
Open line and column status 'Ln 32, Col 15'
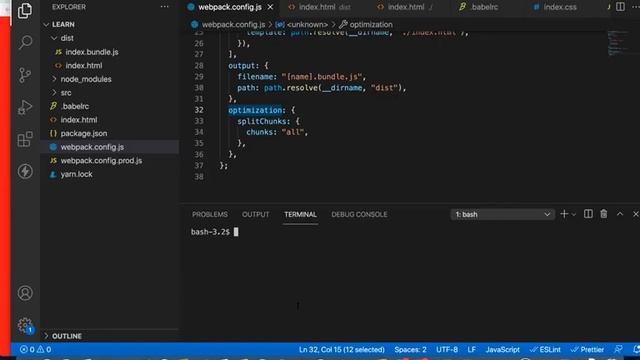342,349
